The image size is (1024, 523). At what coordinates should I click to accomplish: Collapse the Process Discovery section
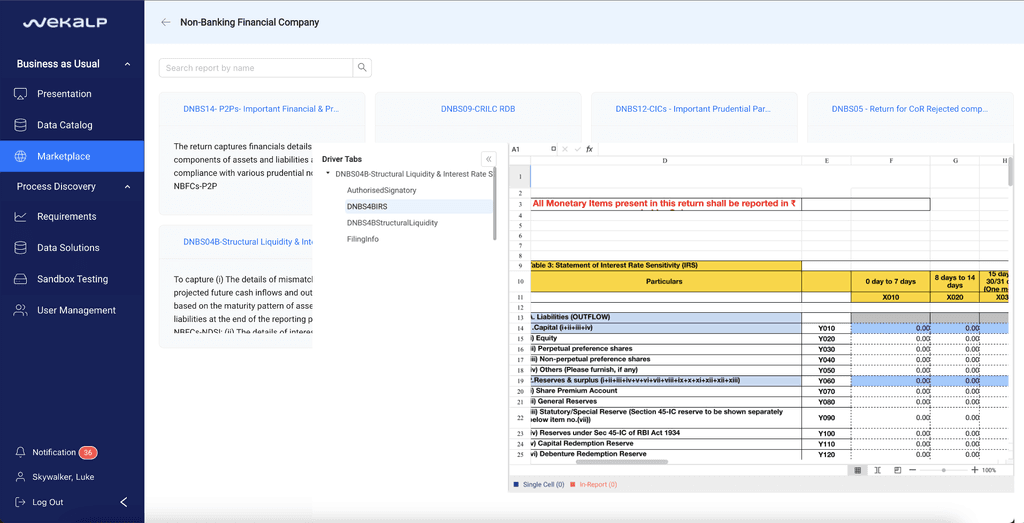pos(127,187)
